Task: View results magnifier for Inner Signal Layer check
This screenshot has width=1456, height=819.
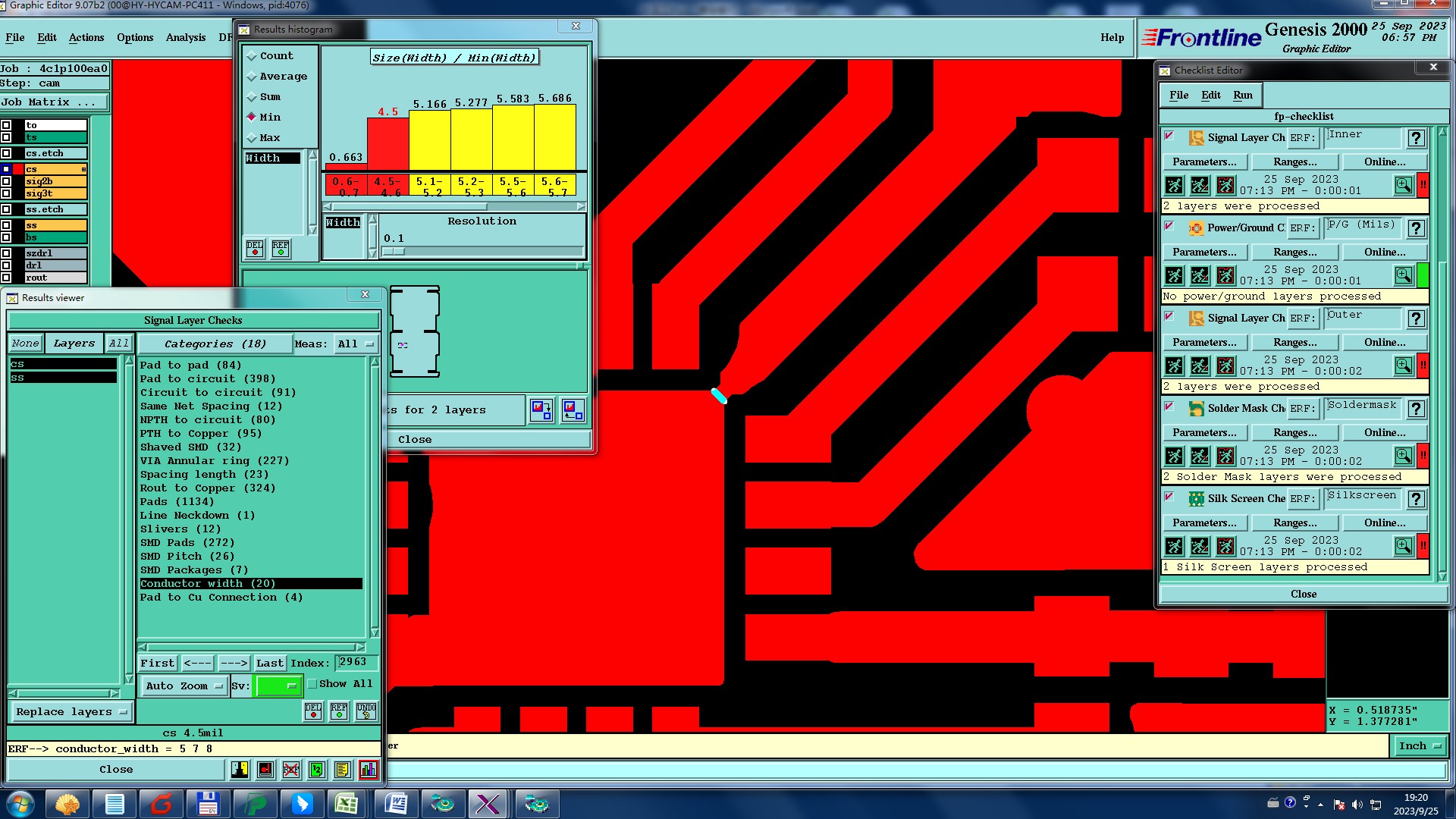Action: 1404,185
